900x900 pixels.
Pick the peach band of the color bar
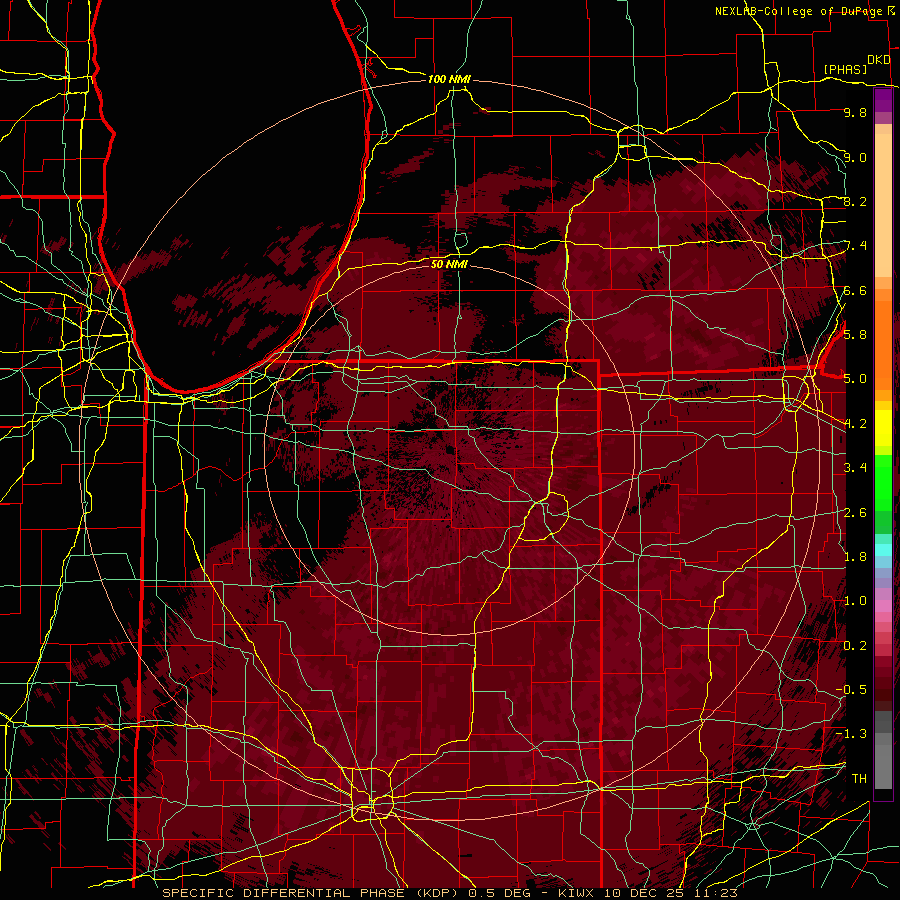[x=883, y=207]
